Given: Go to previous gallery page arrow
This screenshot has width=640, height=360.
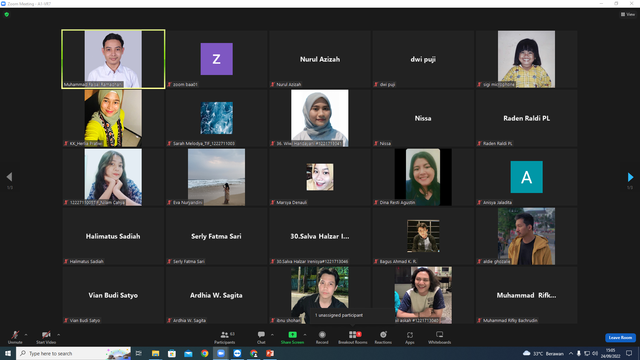Looking at the screenshot, I should (9, 177).
